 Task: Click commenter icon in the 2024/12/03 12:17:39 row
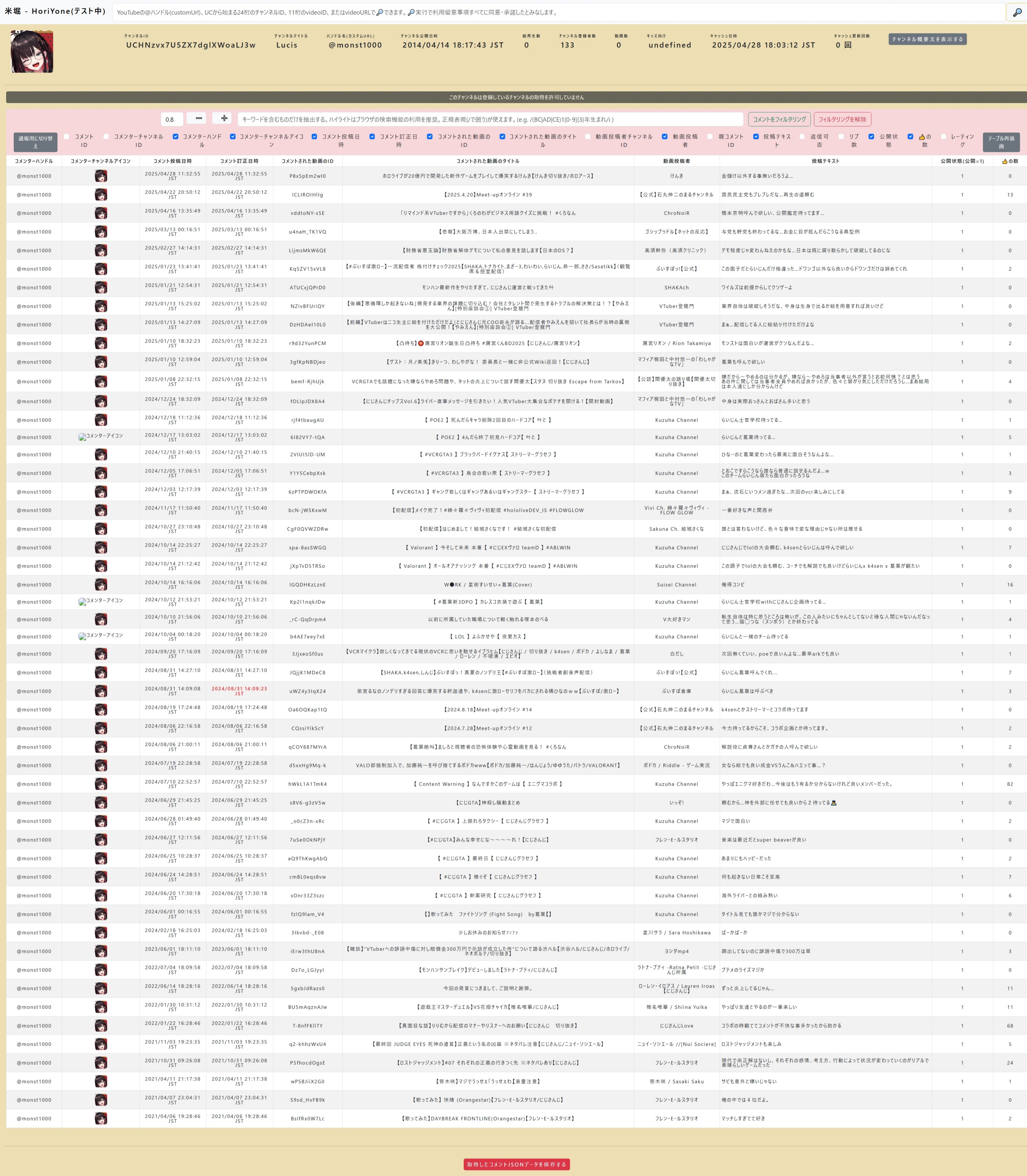click(x=101, y=492)
